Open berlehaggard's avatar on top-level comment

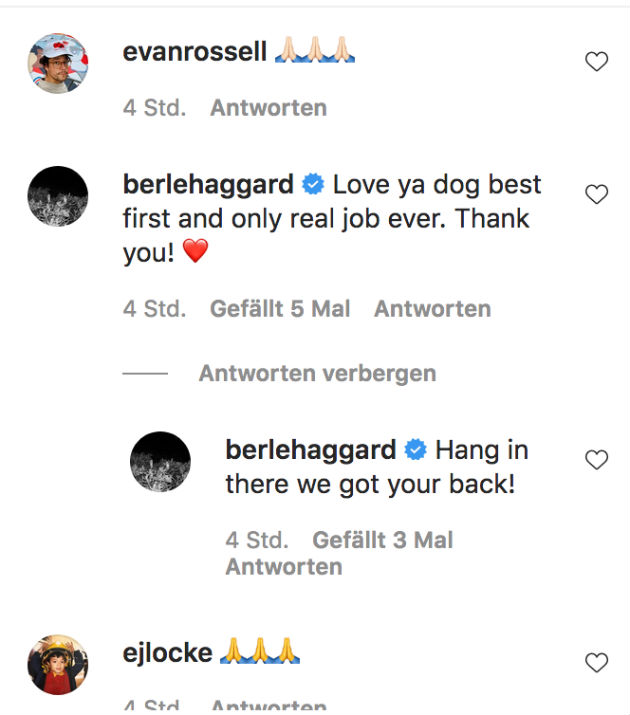57,196
